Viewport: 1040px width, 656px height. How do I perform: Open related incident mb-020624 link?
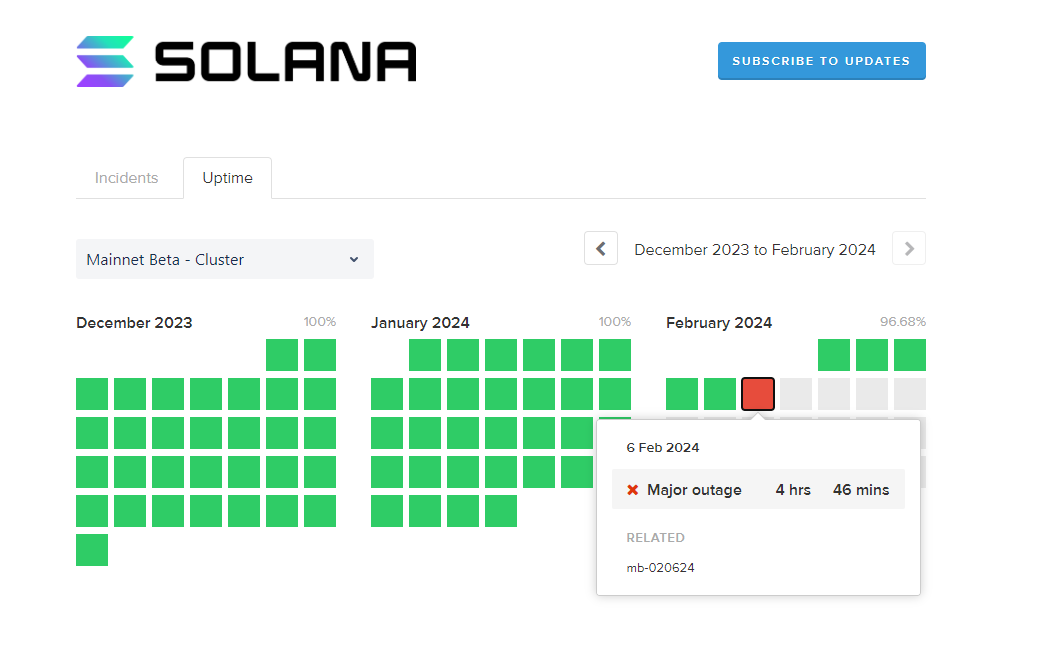point(661,568)
